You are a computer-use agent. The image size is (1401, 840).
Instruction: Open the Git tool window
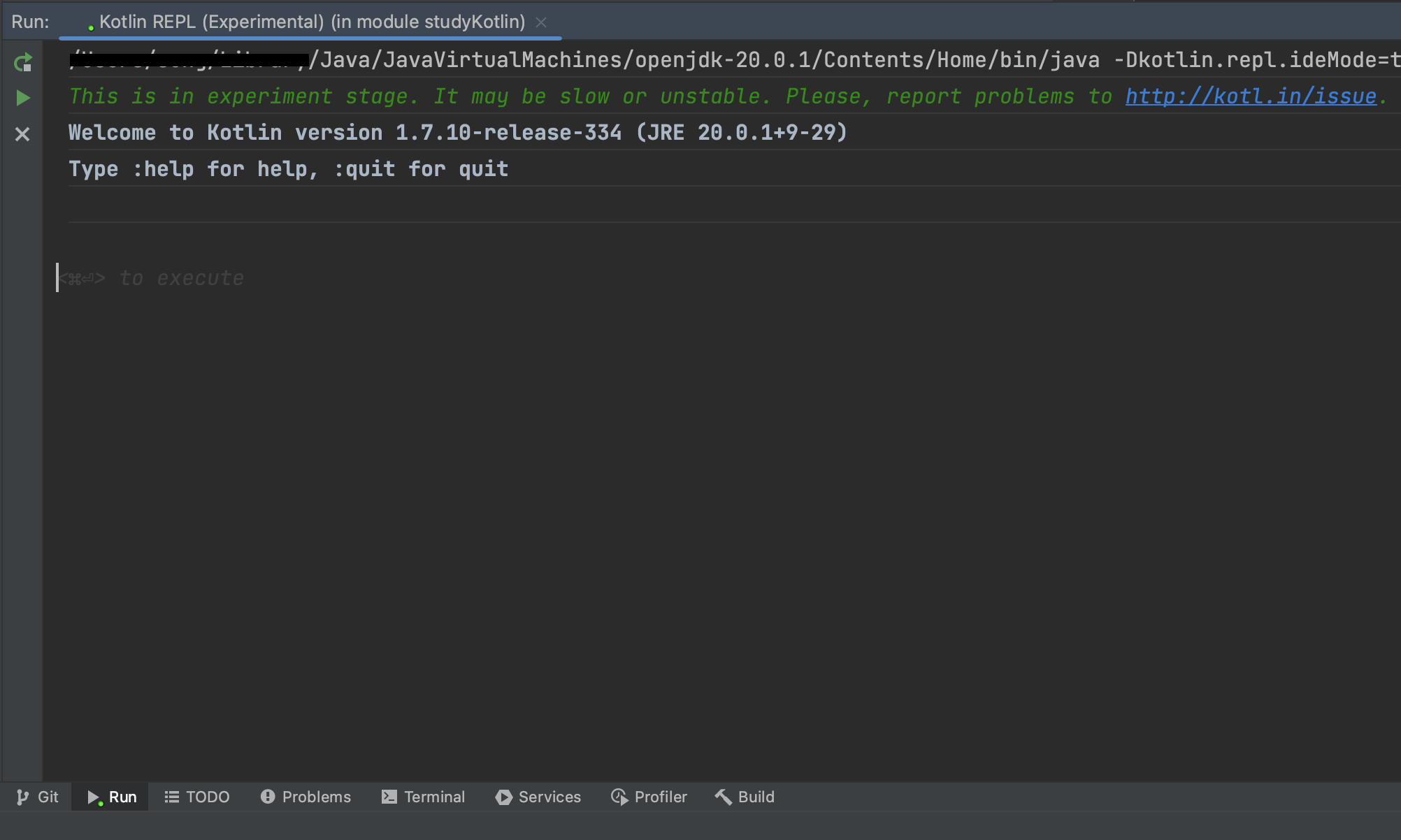pyautogui.click(x=38, y=797)
